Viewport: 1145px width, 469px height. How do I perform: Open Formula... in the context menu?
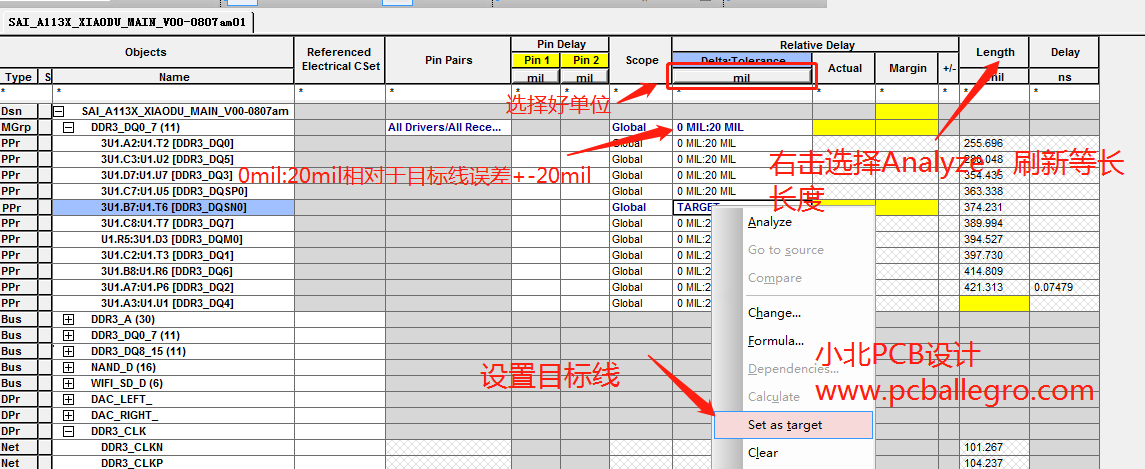click(776, 341)
